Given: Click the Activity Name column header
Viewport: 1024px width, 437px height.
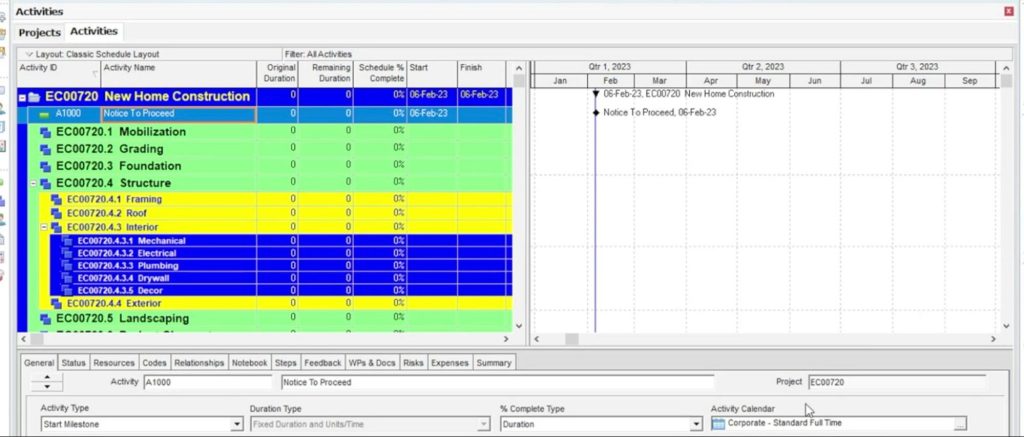Looking at the screenshot, I should point(180,74).
